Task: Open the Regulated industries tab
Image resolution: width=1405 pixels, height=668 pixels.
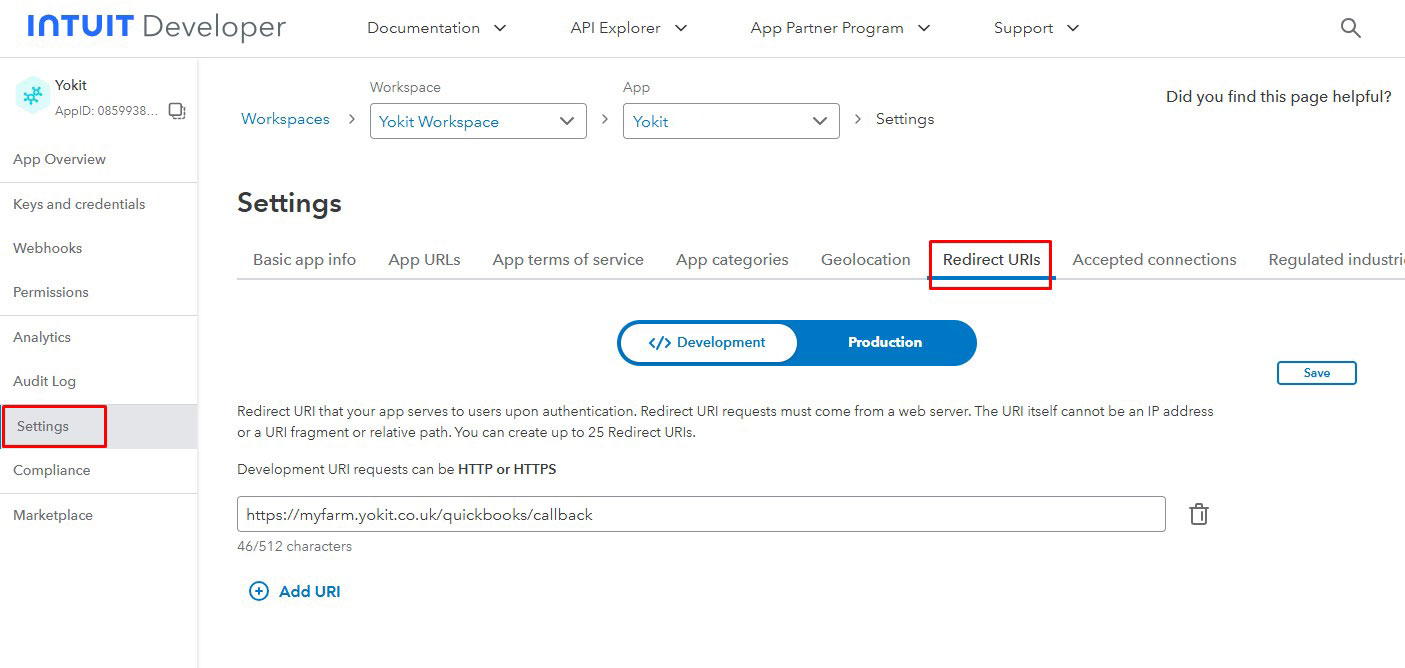Action: (x=1336, y=260)
